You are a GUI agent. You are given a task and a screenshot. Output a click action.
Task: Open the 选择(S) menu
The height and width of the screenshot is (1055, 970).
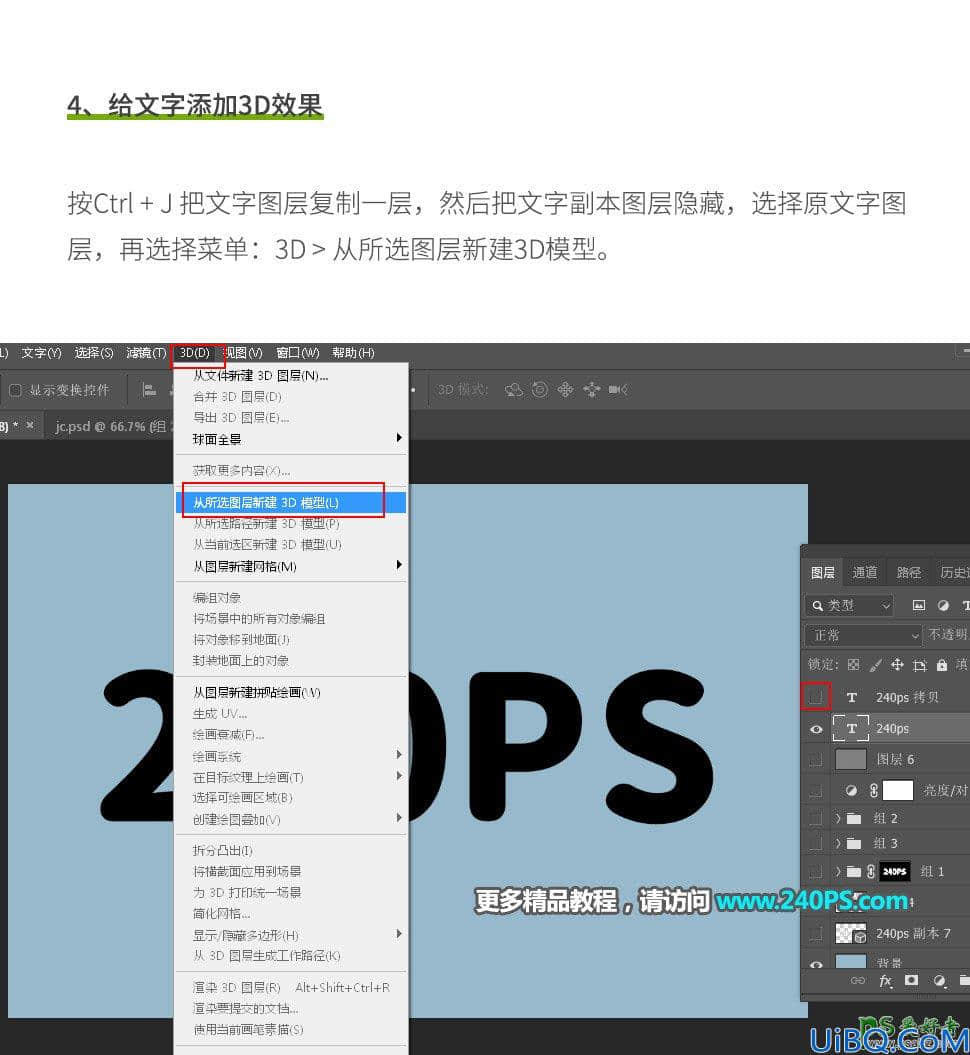(x=94, y=353)
